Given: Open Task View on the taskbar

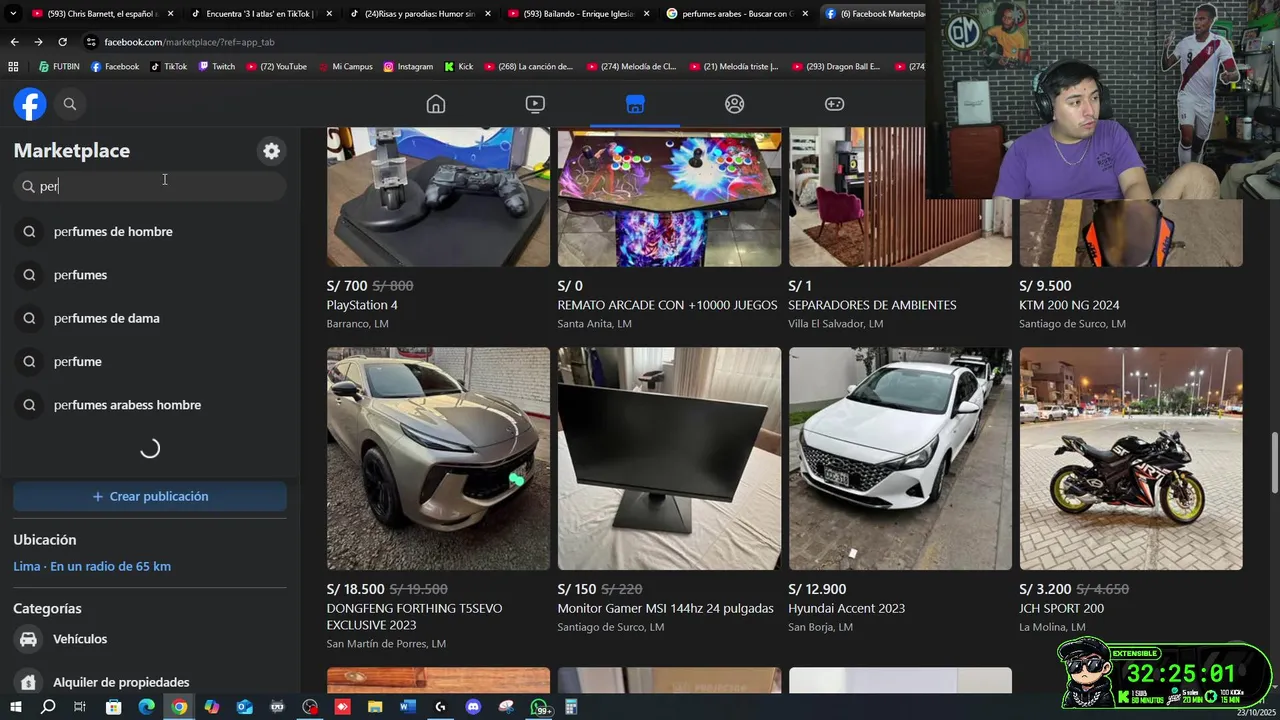Looking at the screenshot, I should tap(80, 707).
